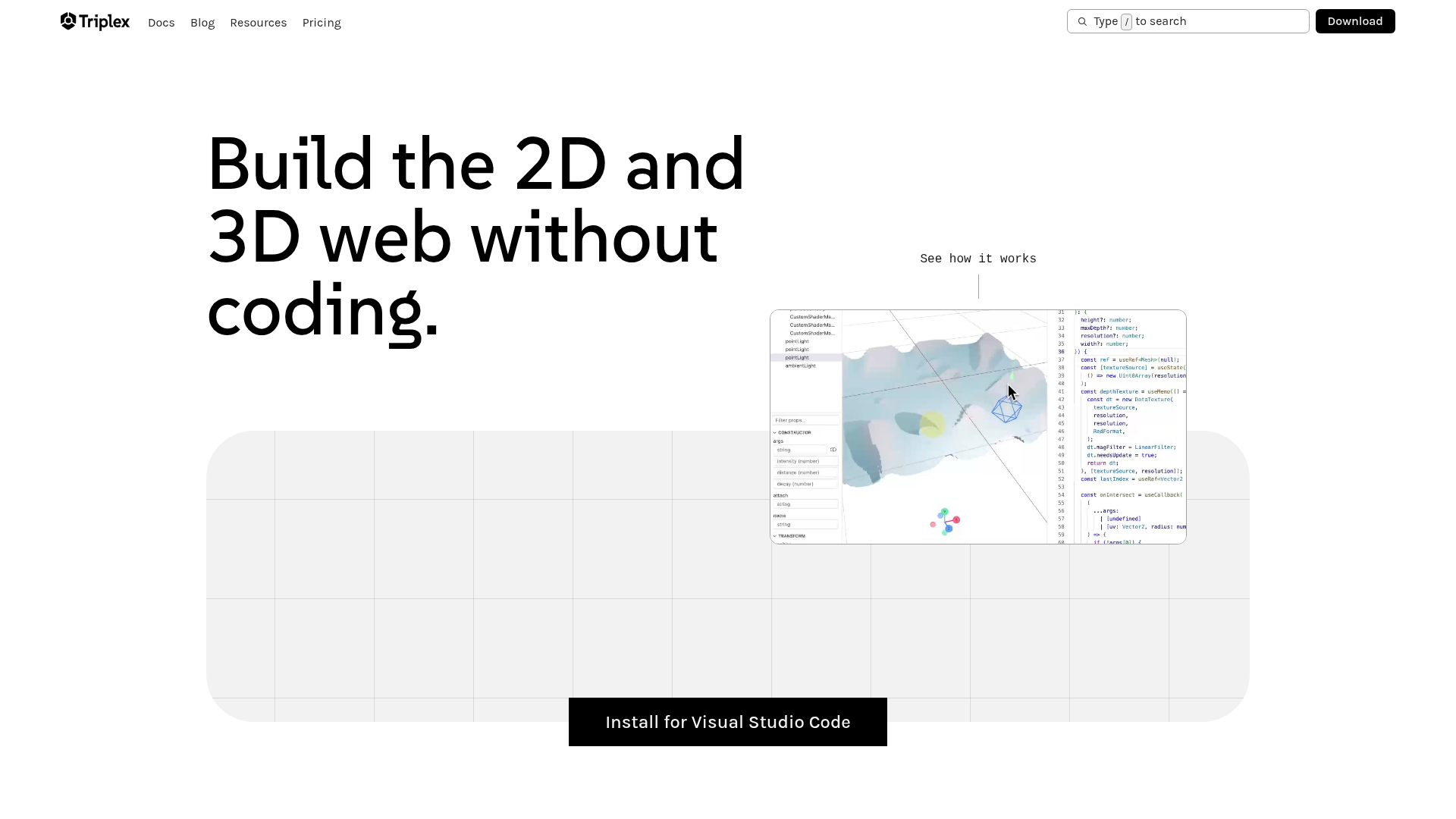Click the blue wireframe light helper

pyautogui.click(x=1006, y=410)
